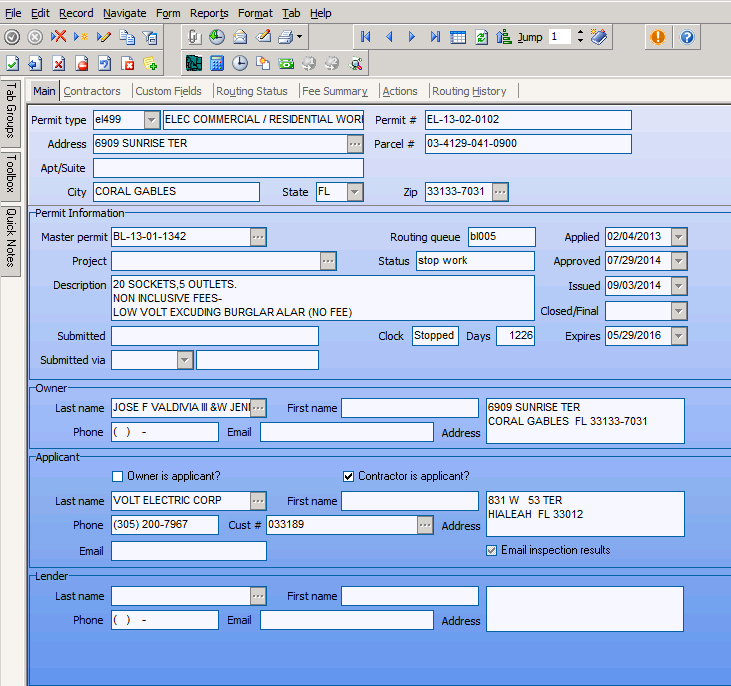This screenshot has height=686, width=731.
Task: Click the orange exclamation alert icon
Action: point(657,37)
